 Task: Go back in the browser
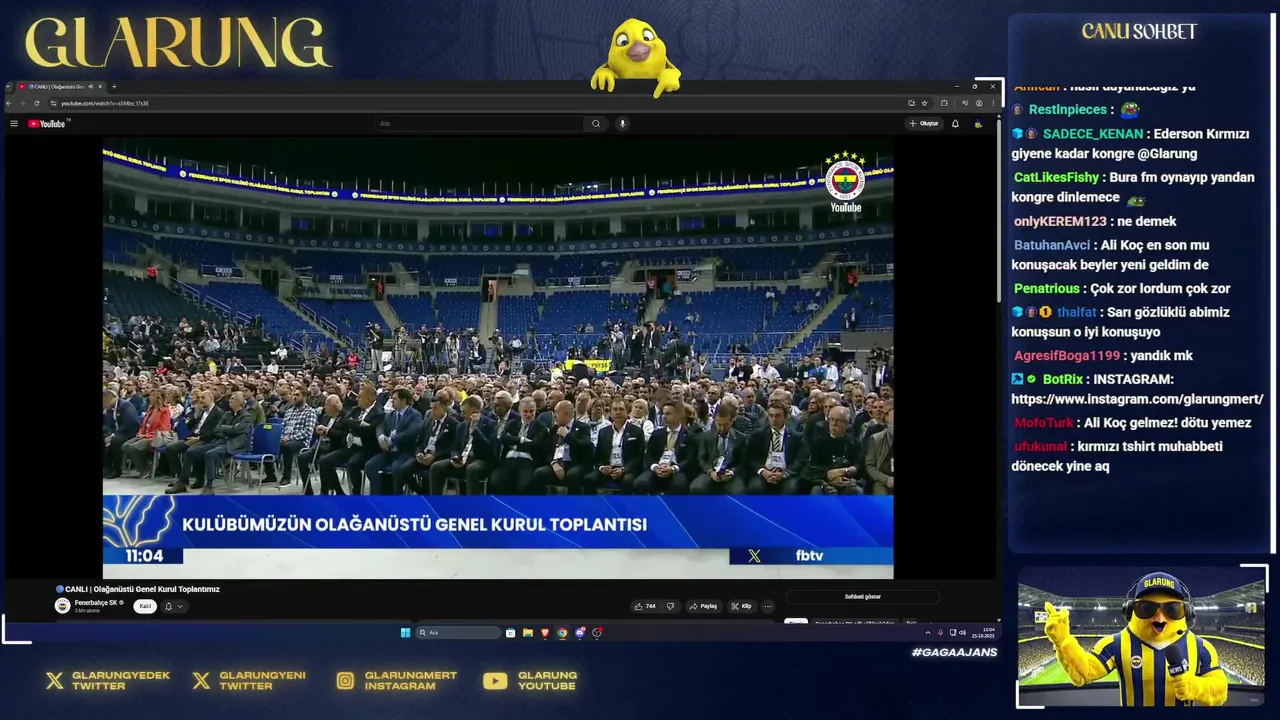click(x=10, y=103)
